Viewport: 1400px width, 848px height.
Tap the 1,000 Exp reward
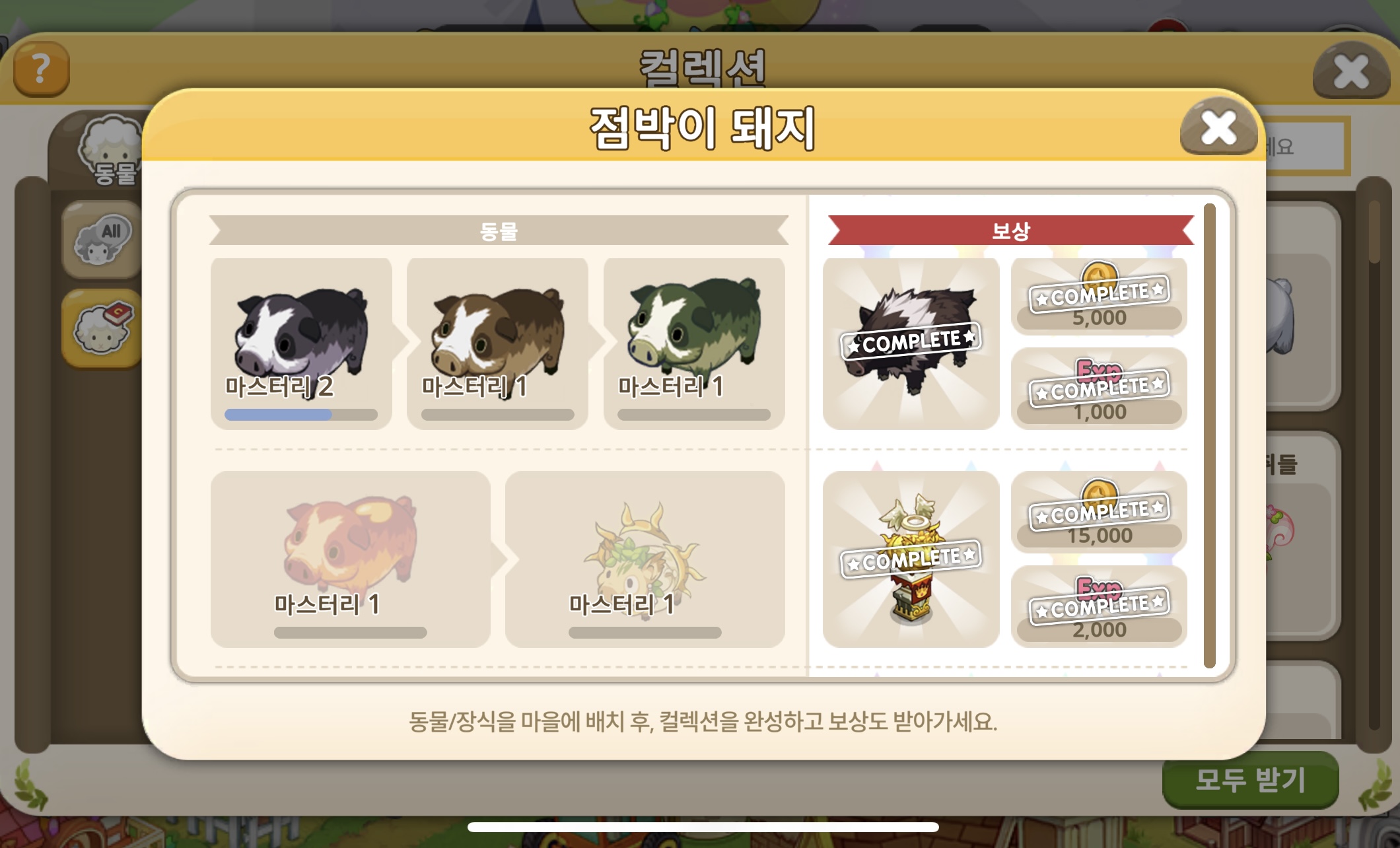[x=1099, y=390]
